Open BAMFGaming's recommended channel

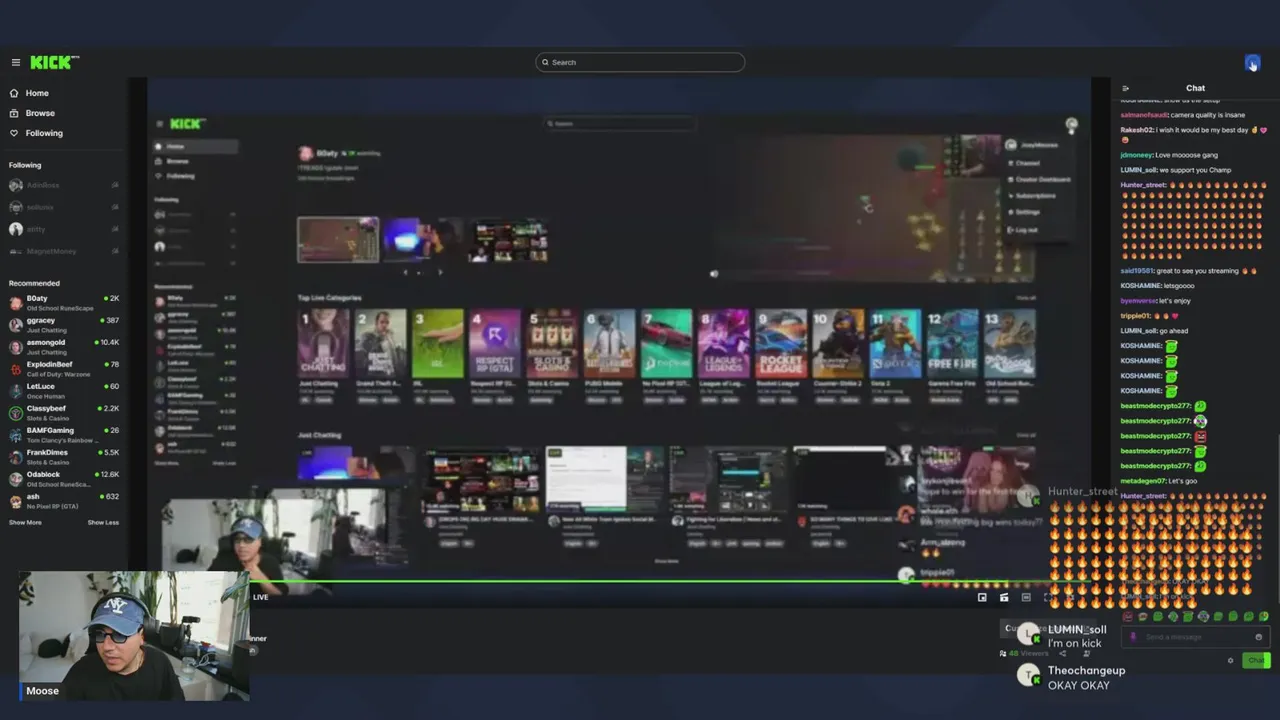click(63, 434)
